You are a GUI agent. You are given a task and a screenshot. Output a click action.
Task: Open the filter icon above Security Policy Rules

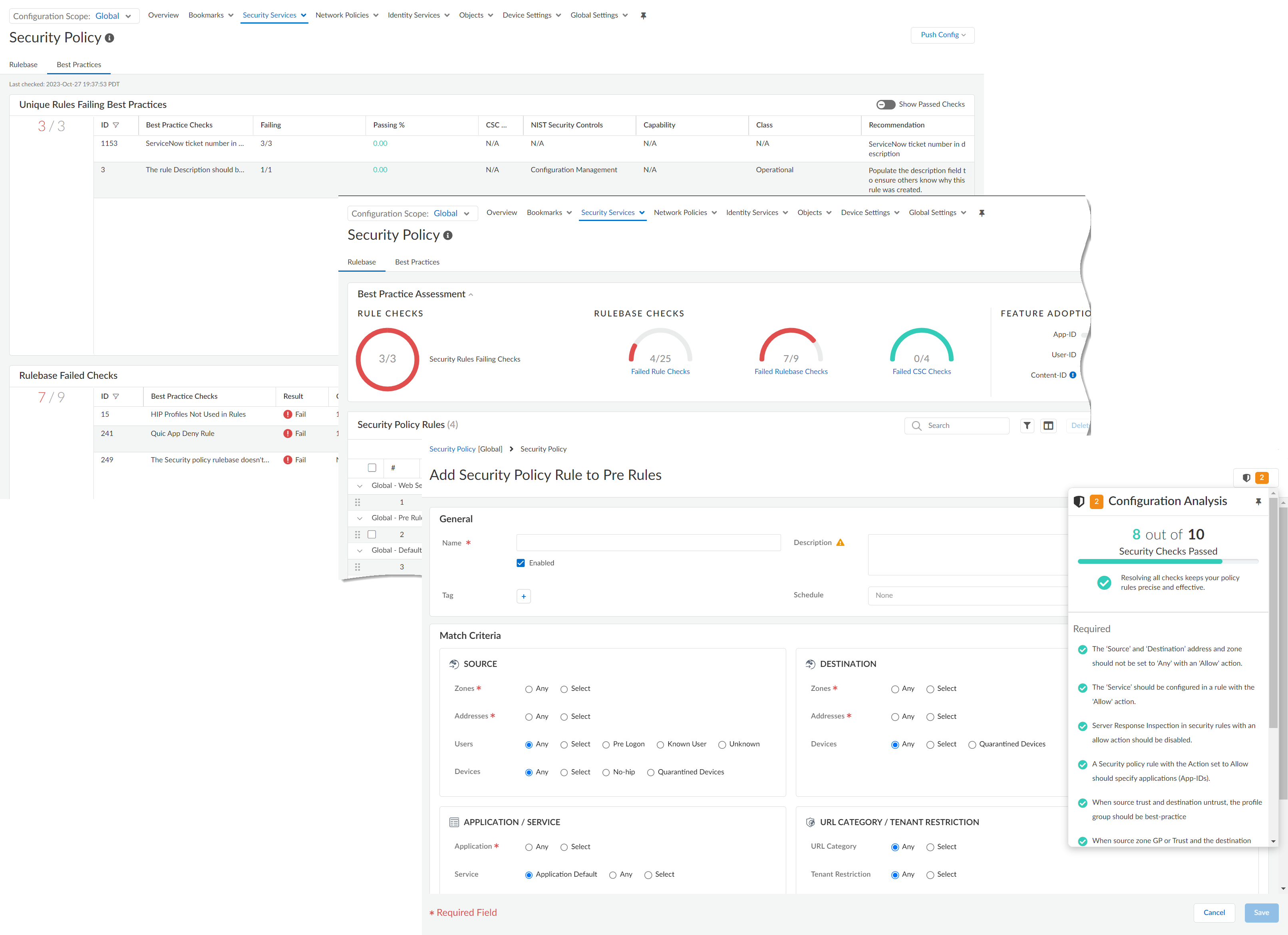click(1027, 426)
